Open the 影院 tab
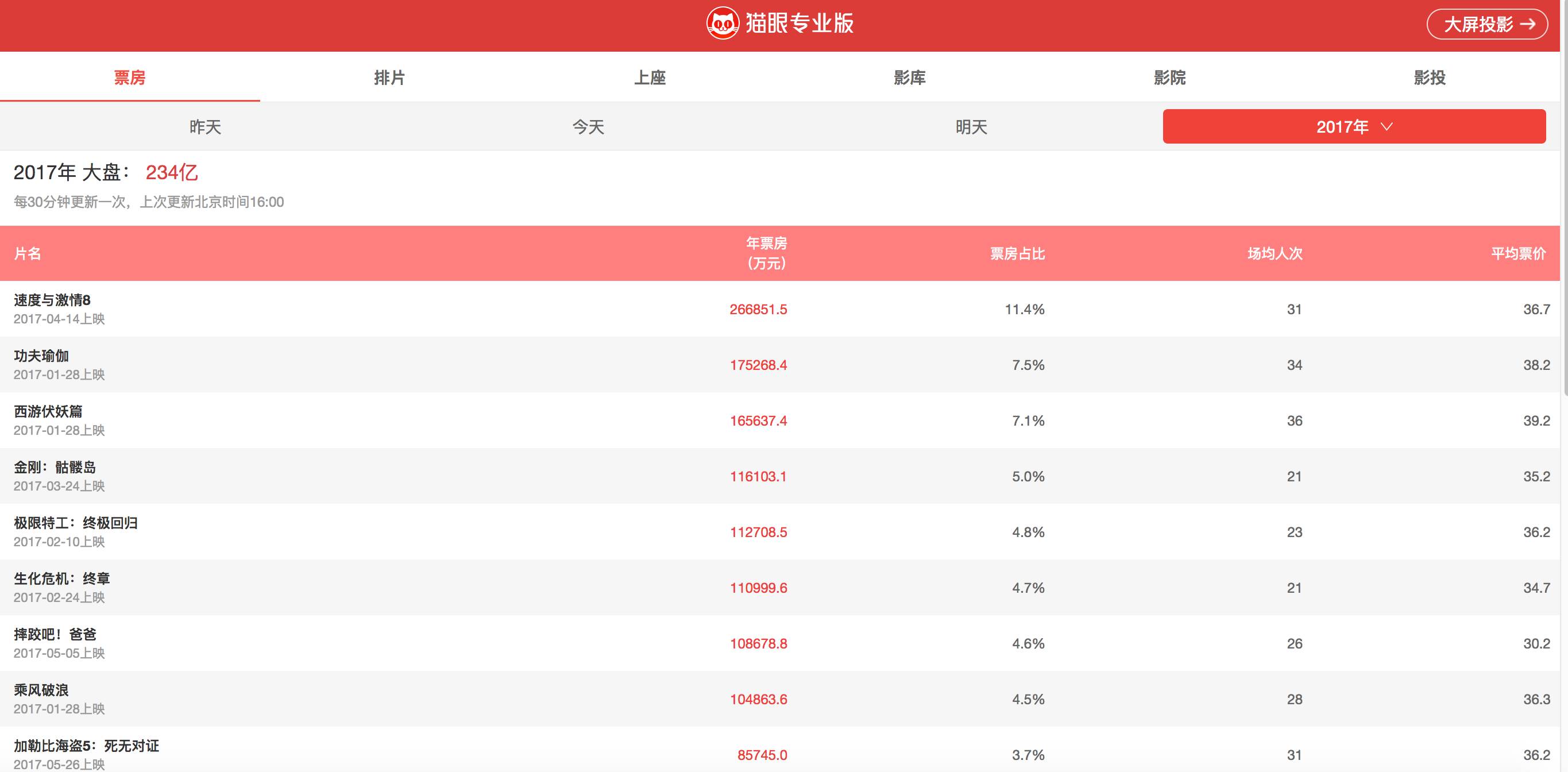 pos(1169,78)
